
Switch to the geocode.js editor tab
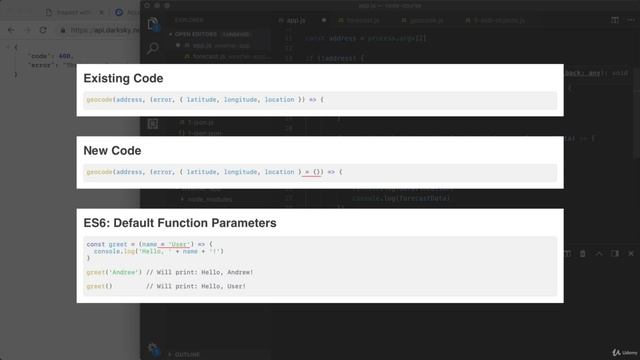tap(422, 20)
